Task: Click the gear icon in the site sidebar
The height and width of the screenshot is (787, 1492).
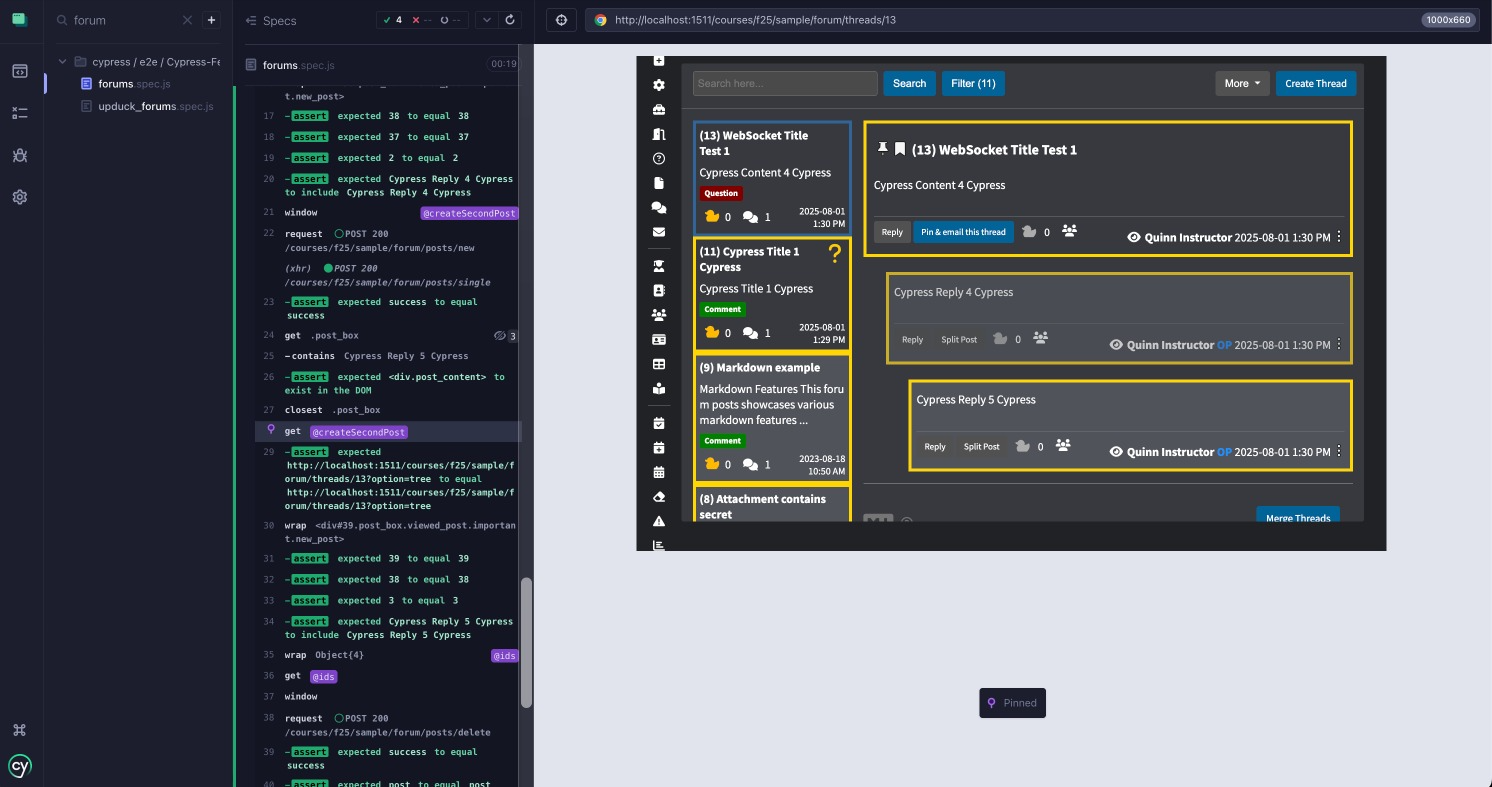Action: pyautogui.click(x=659, y=86)
